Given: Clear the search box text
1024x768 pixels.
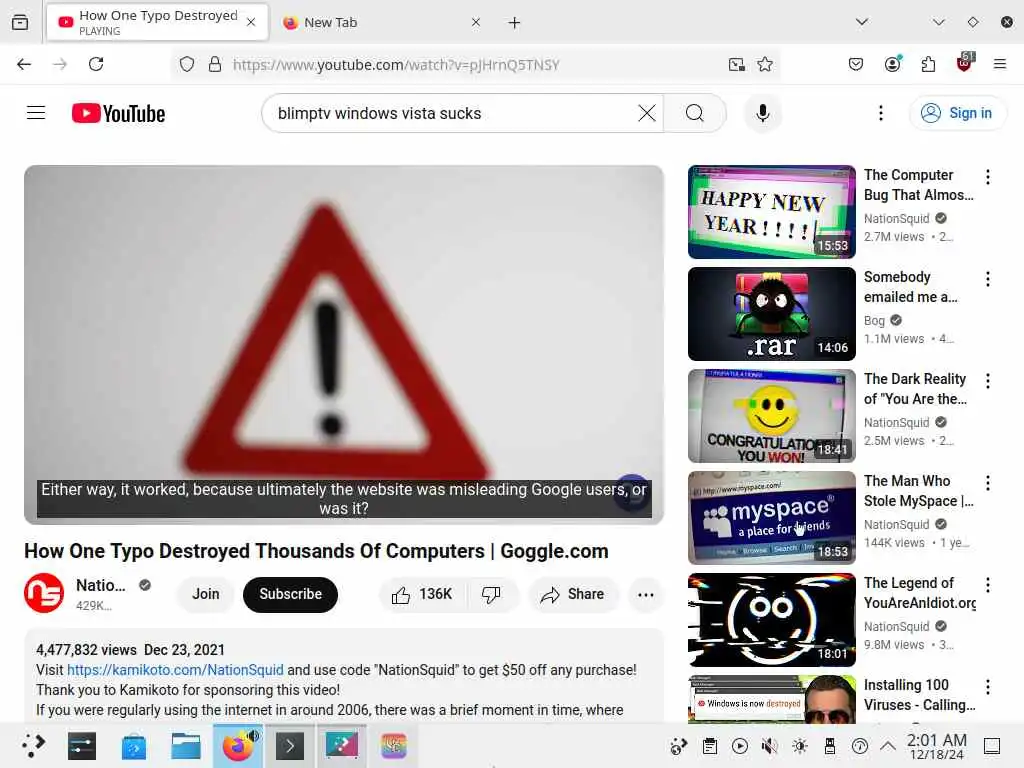Looking at the screenshot, I should click(x=647, y=113).
